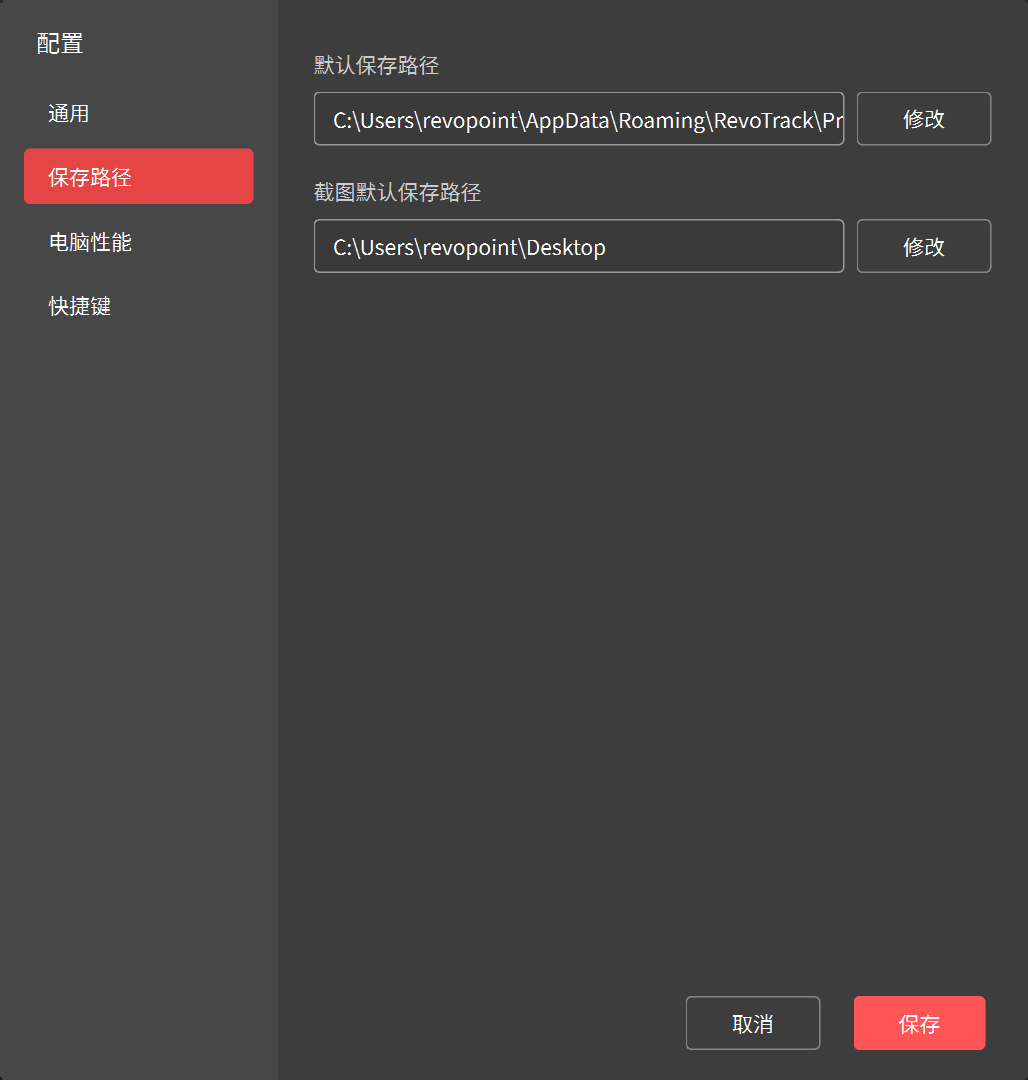The height and width of the screenshot is (1080, 1028).
Task: Change the screenshot save folder location
Action: pyautogui.click(x=923, y=246)
